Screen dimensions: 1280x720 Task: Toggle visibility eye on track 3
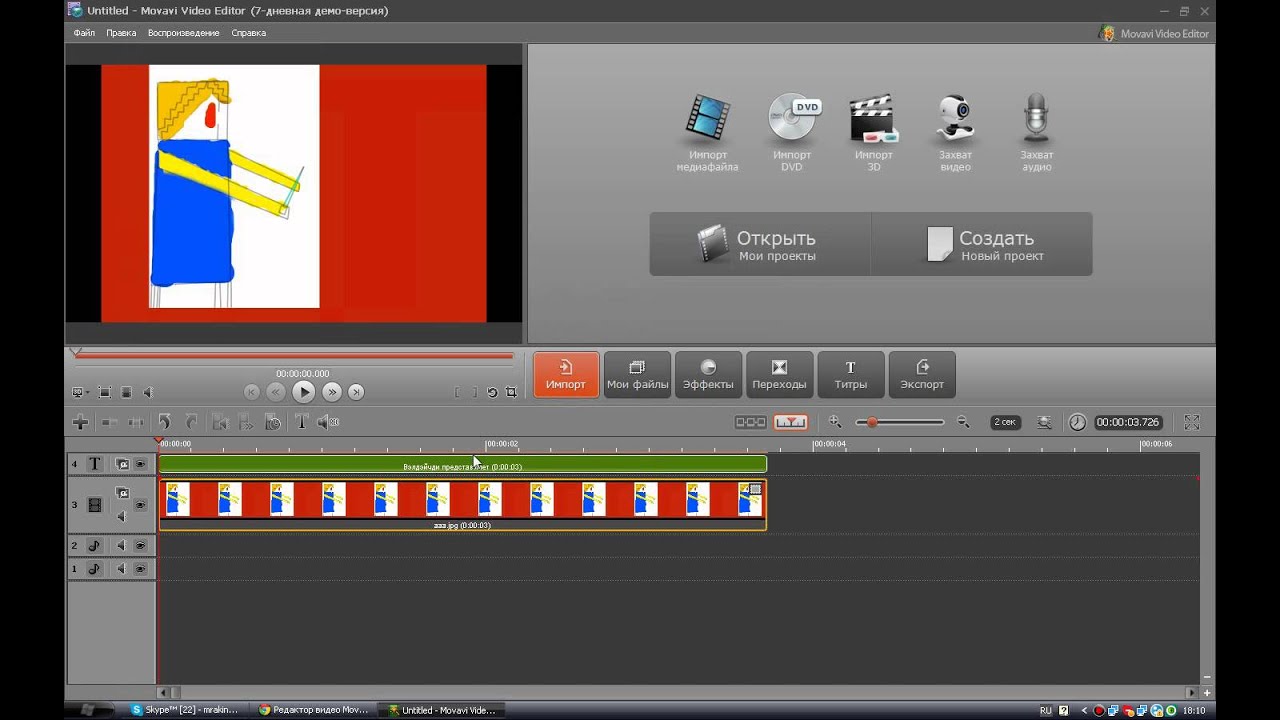141,505
